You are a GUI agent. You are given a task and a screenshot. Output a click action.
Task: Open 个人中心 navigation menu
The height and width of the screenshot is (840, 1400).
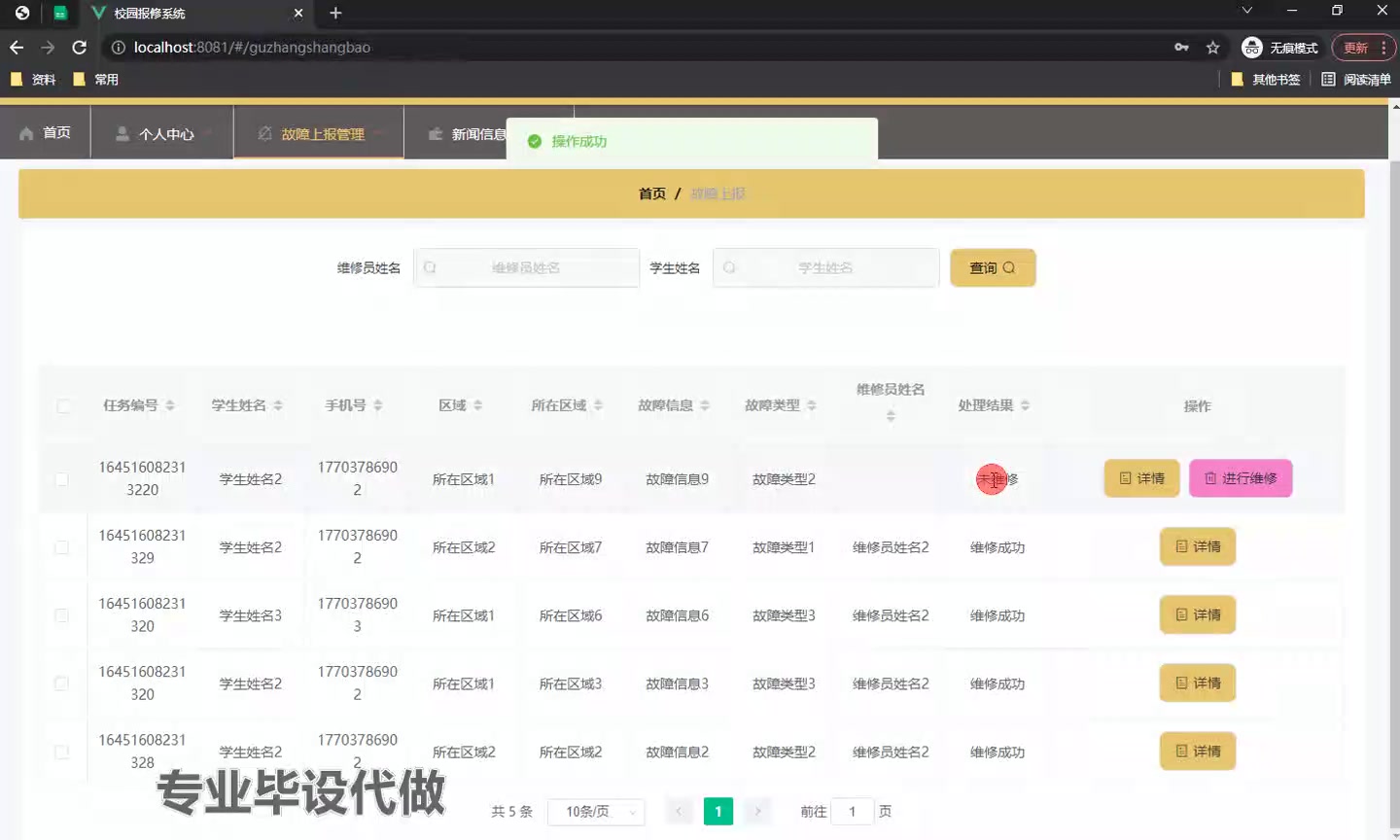[161, 133]
